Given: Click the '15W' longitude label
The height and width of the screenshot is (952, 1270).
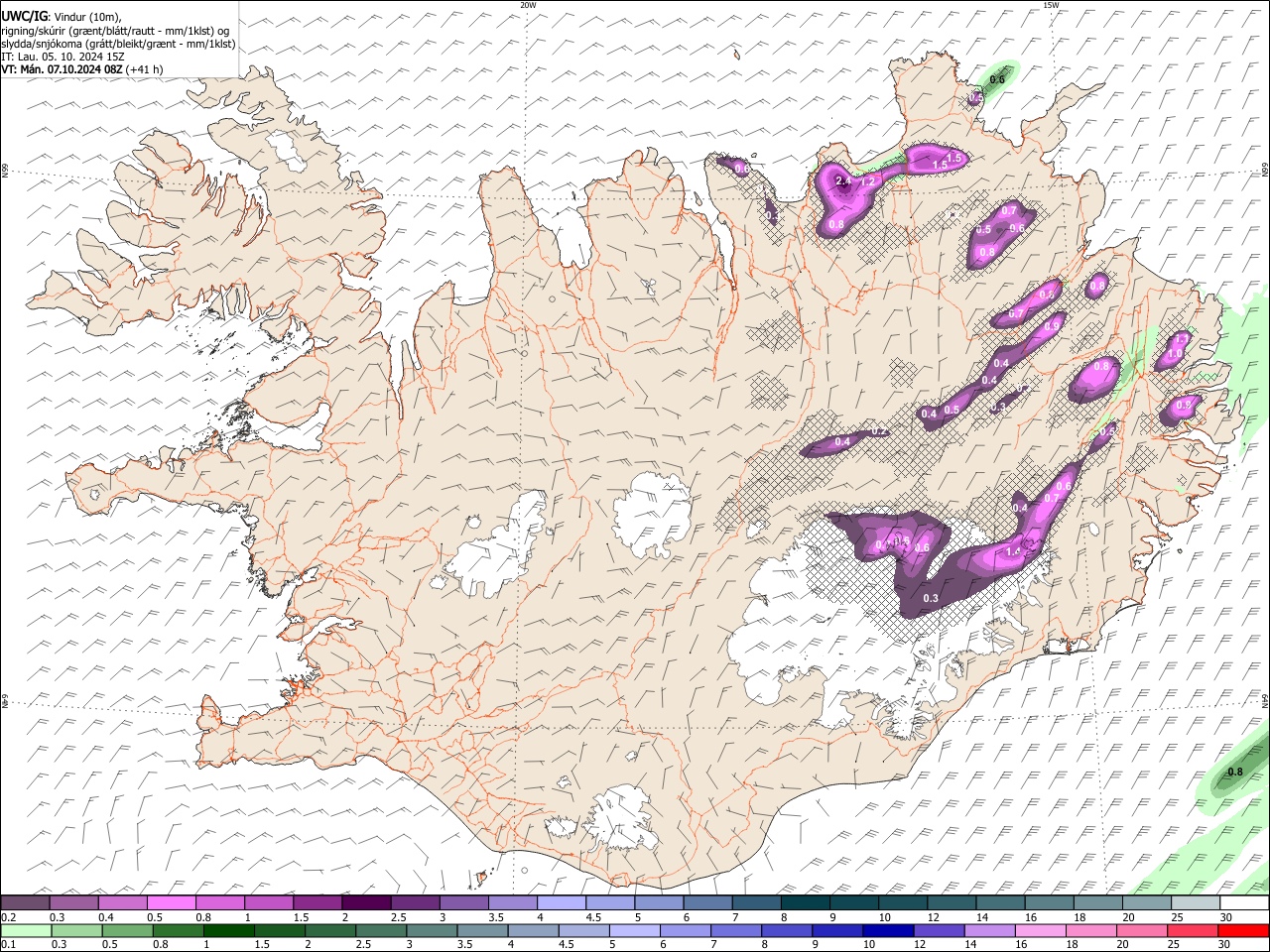Looking at the screenshot, I should 1051,4.
